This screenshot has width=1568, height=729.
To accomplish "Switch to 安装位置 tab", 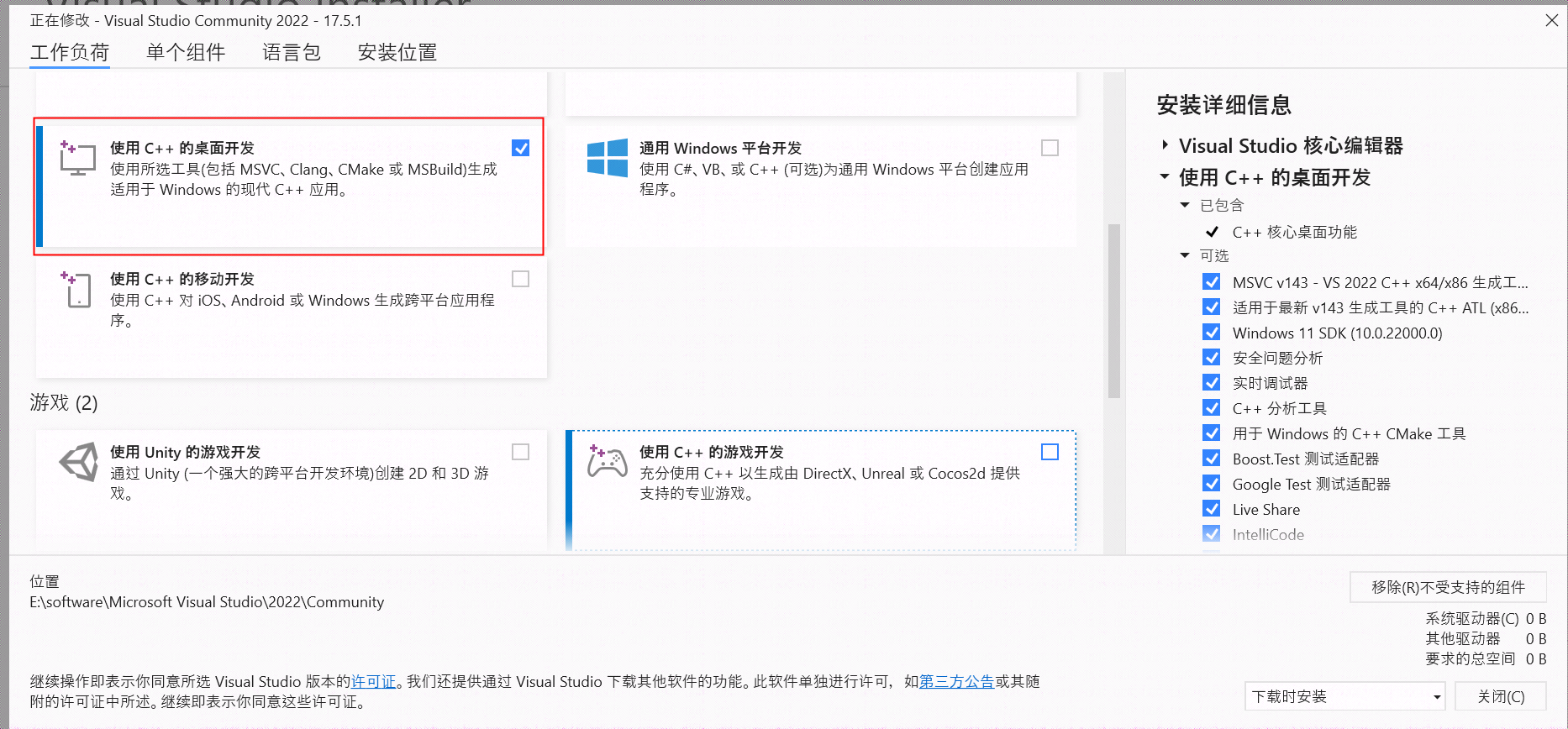I will pyautogui.click(x=397, y=52).
